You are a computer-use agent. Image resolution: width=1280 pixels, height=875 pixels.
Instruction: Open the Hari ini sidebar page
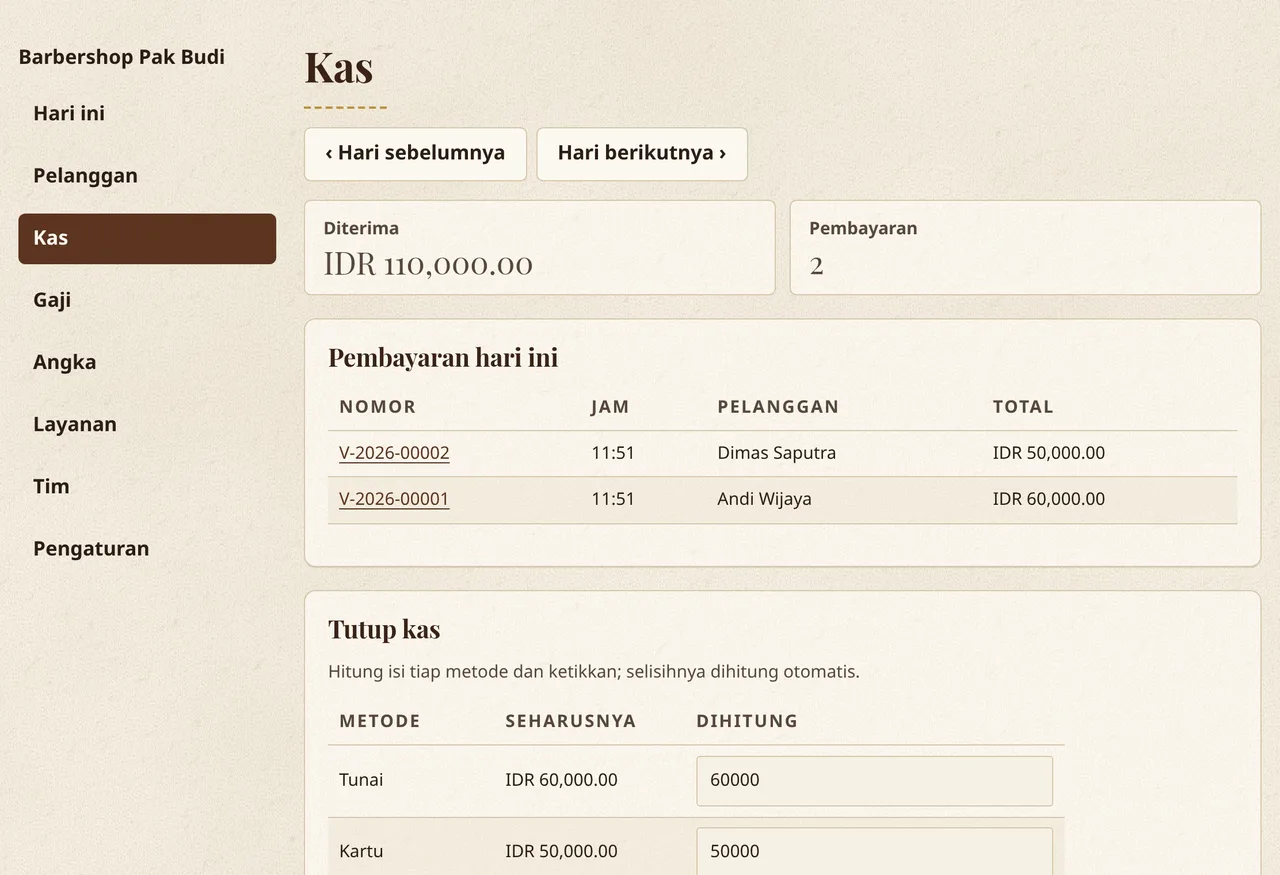point(147,114)
